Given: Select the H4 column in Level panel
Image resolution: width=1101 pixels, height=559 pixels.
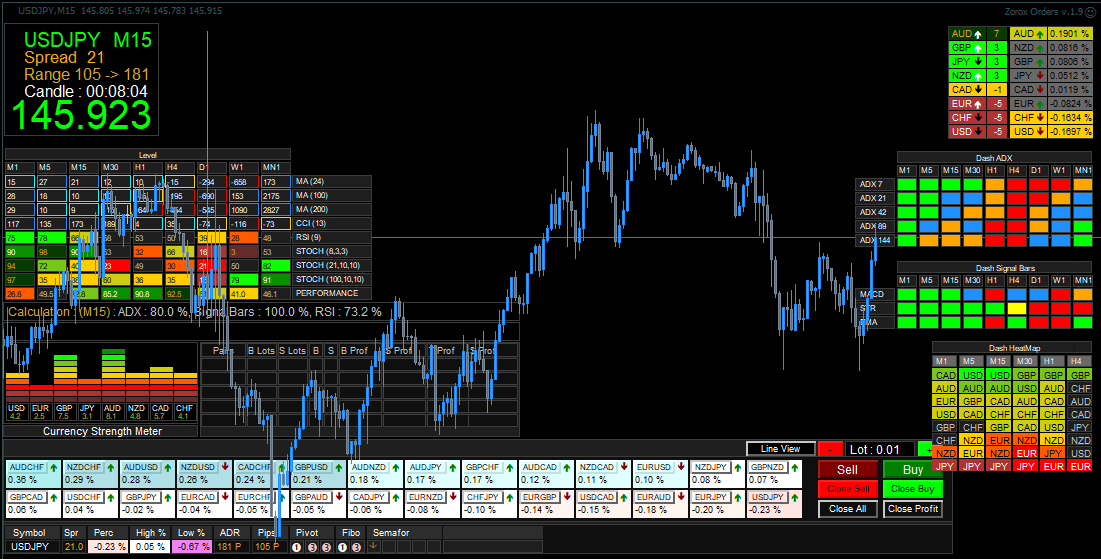Looking at the screenshot, I should tap(173, 167).
